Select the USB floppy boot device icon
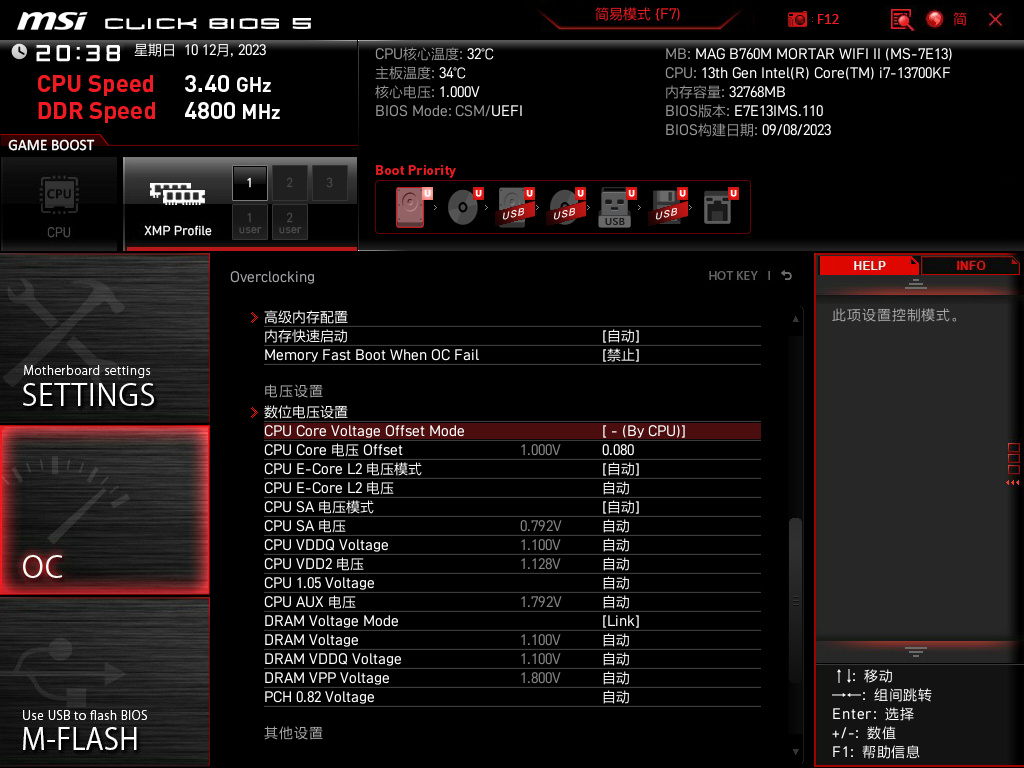This screenshot has height=768, width=1024. (x=667, y=207)
